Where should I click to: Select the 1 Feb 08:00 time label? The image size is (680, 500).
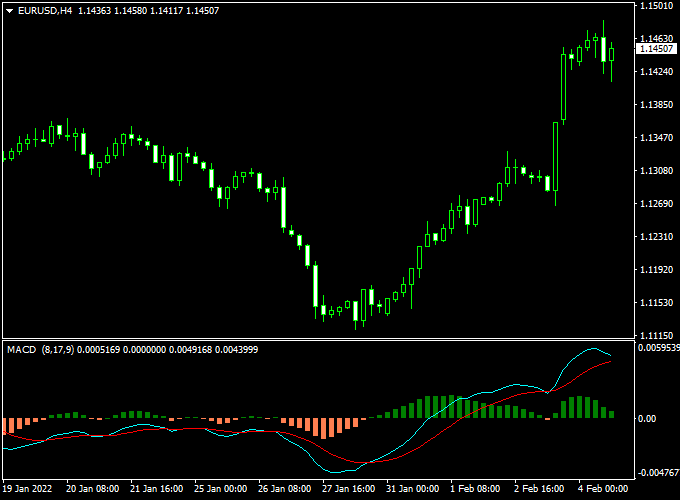click(x=475, y=489)
